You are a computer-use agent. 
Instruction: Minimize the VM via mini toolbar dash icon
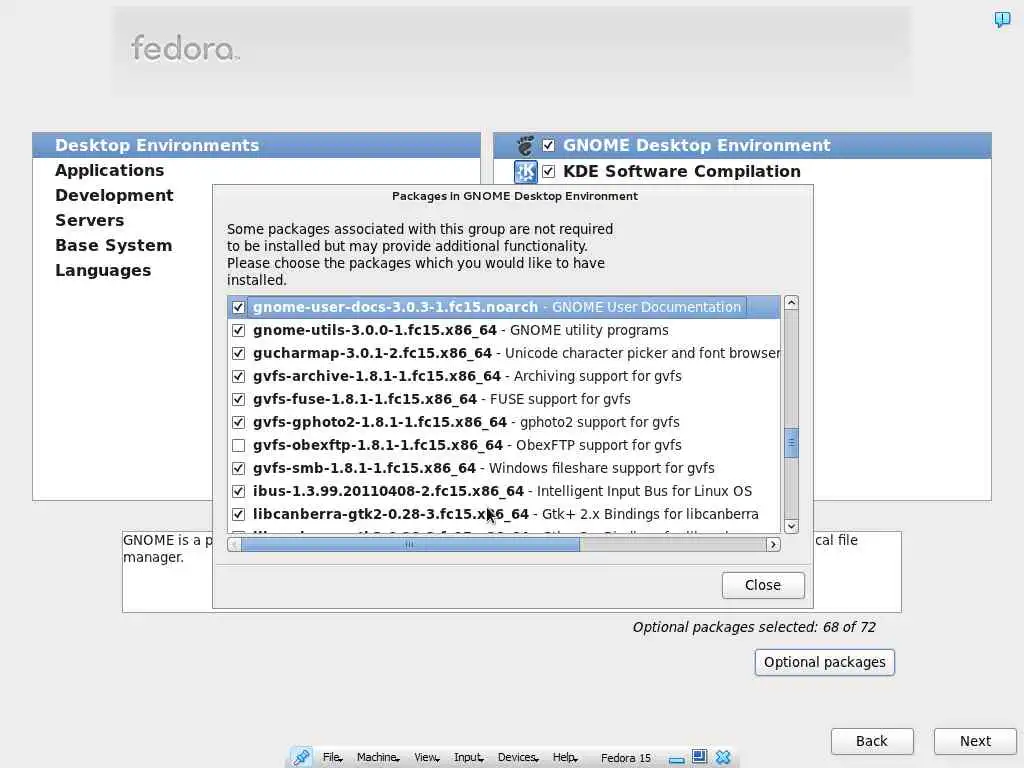coord(677,760)
